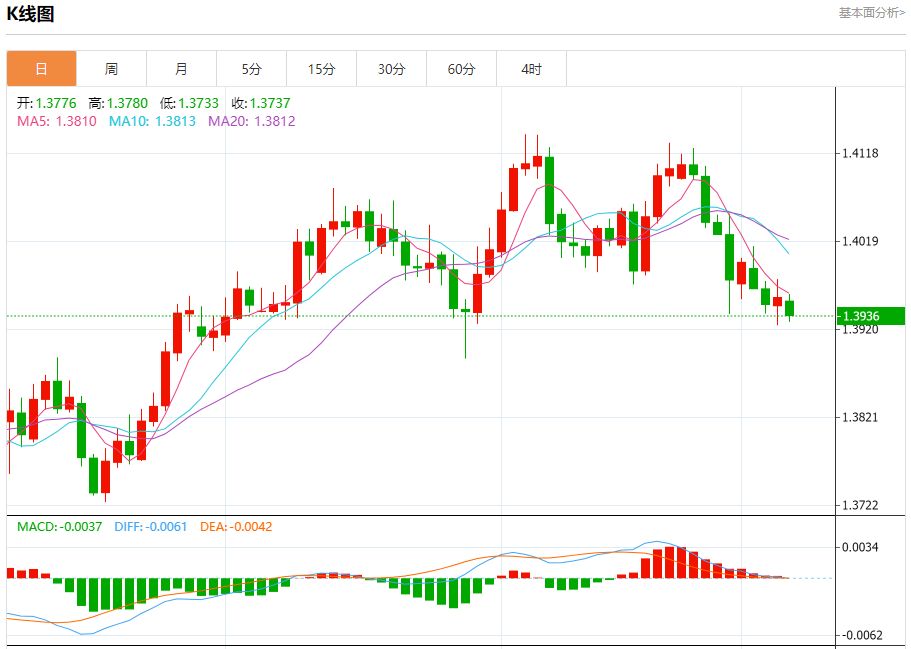
Task: Click the green 1.3936 current price tag
Action: point(870,316)
